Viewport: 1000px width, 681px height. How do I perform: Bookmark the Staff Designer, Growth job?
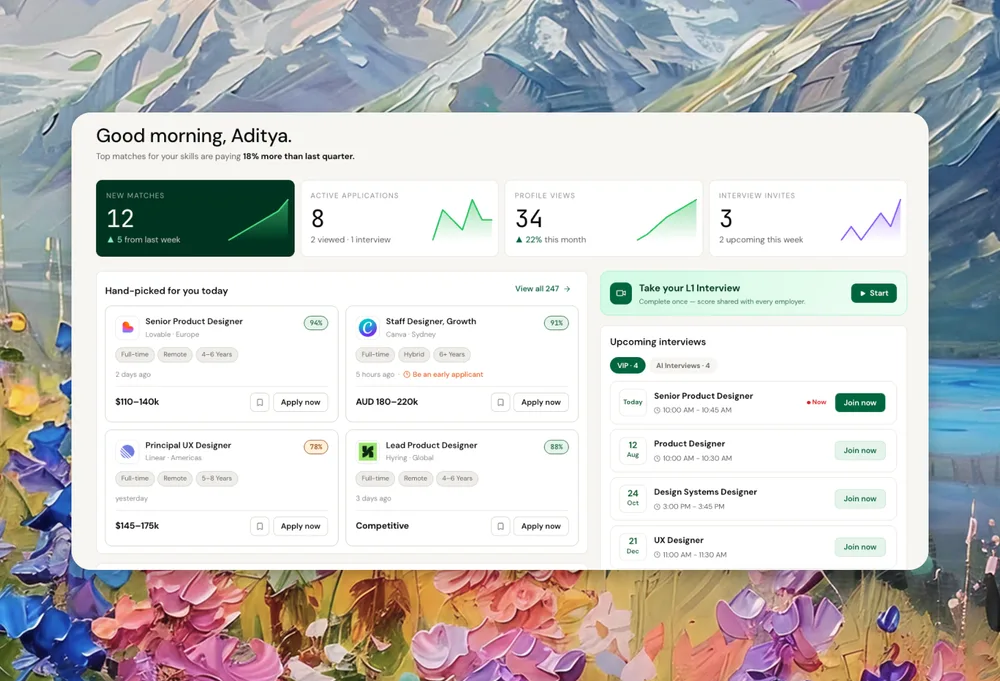pos(500,402)
